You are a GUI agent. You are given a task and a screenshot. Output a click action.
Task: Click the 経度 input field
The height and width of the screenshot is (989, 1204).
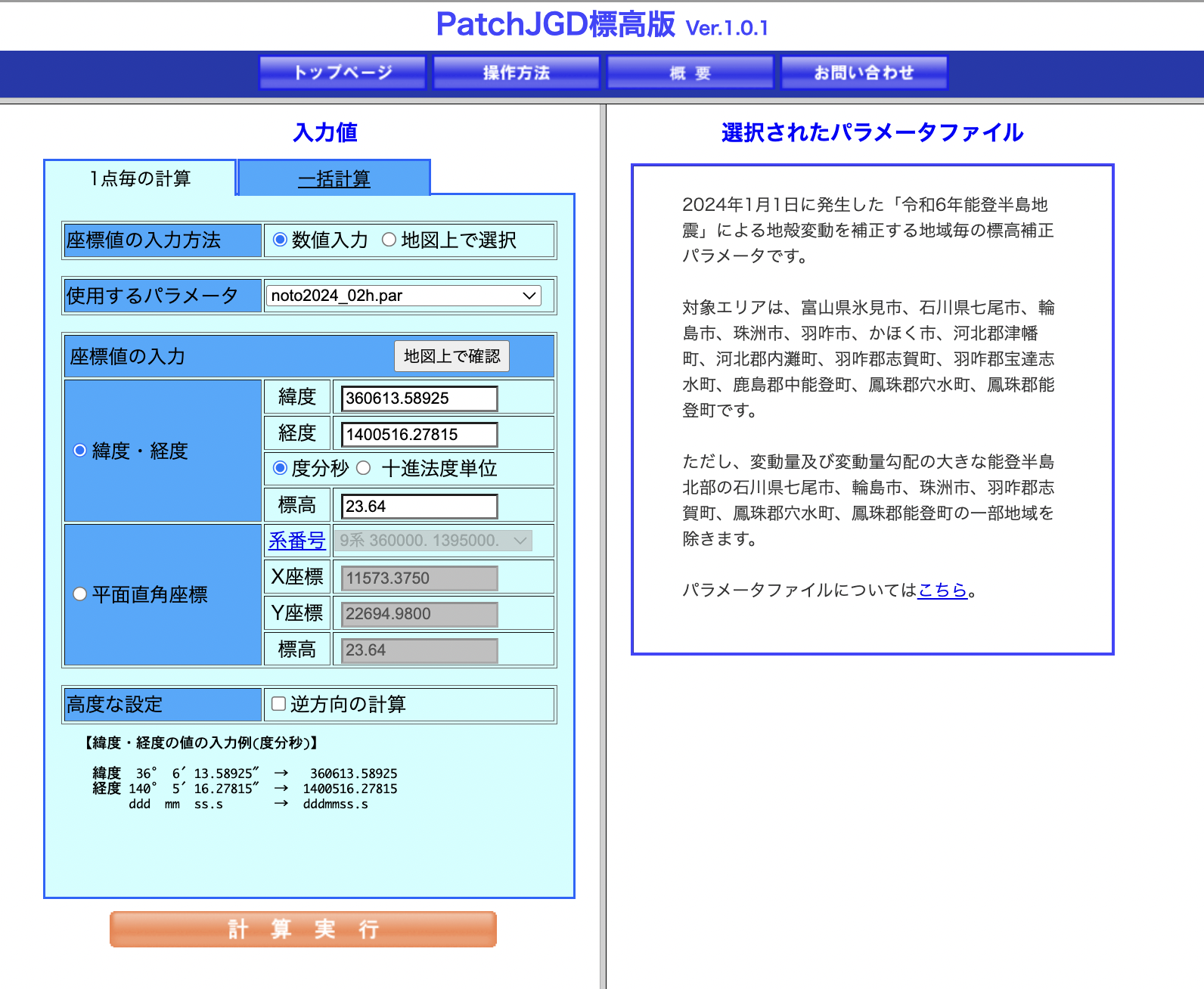(x=419, y=435)
